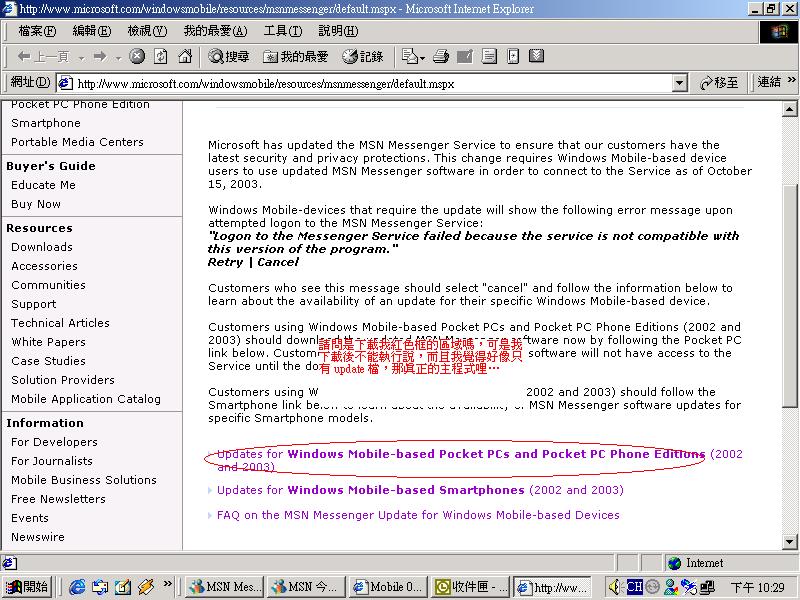Click the CH language indicator in tray

coord(634,587)
